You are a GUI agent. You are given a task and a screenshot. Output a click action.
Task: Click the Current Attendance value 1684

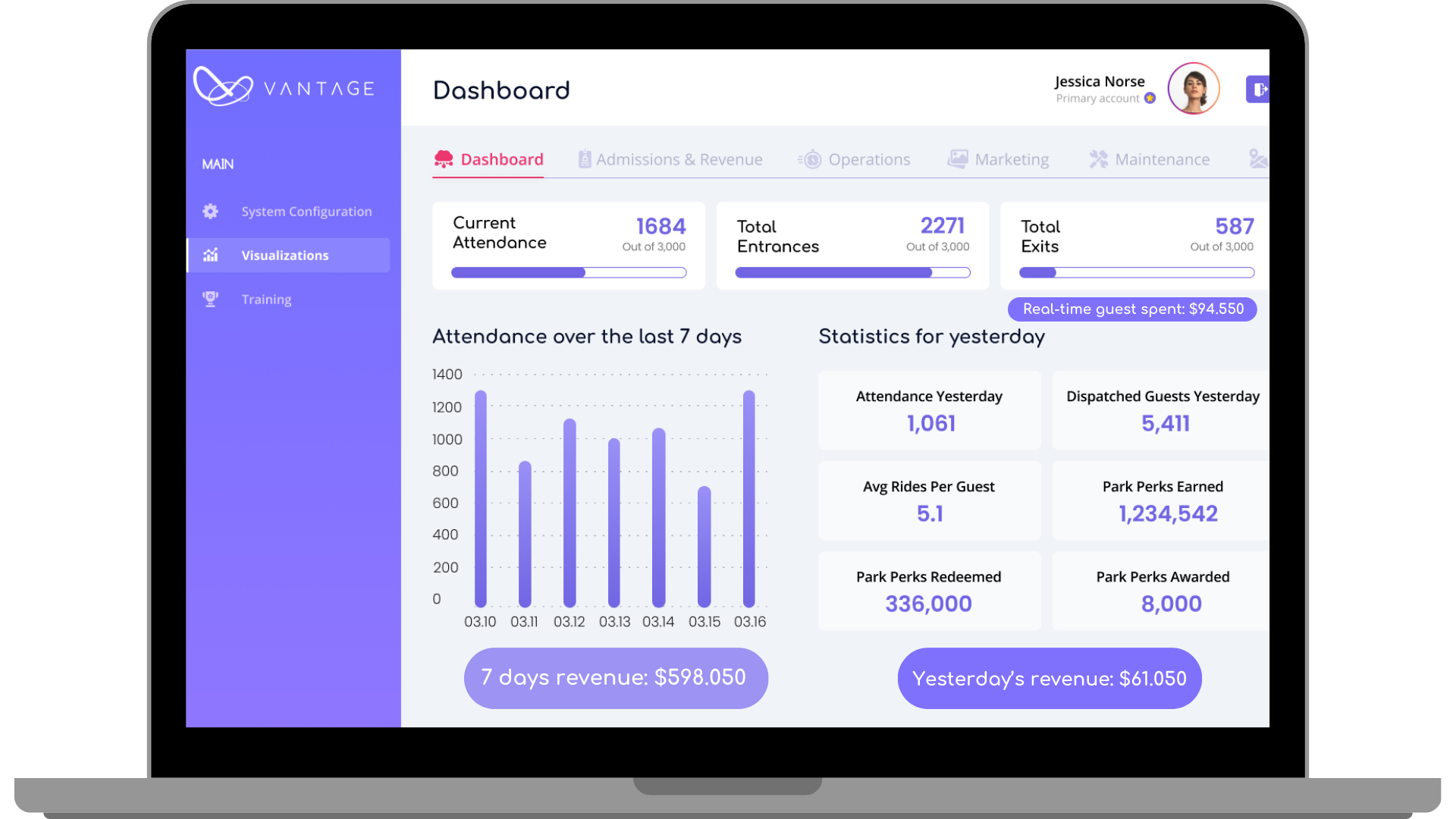(661, 226)
